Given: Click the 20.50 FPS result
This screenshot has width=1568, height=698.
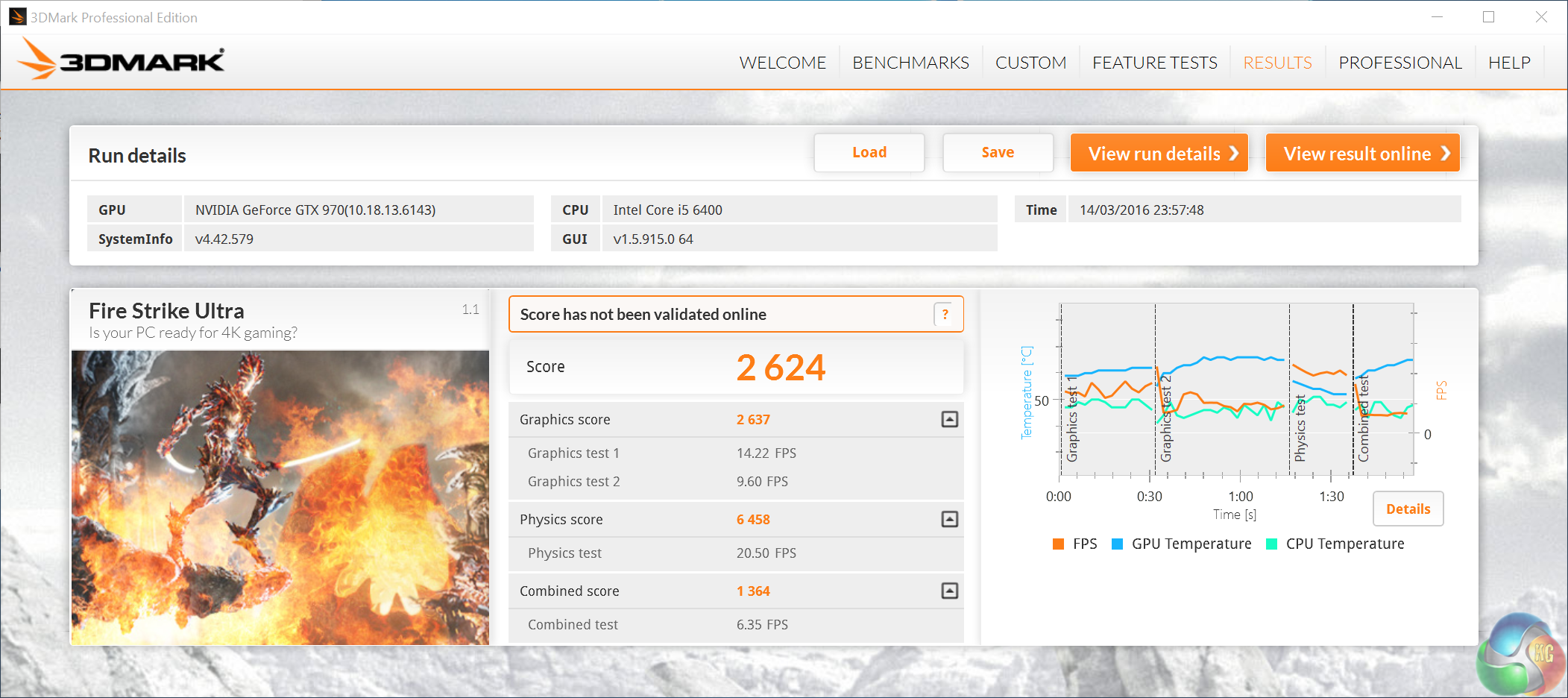Looking at the screenshot, I should point(766,553).
